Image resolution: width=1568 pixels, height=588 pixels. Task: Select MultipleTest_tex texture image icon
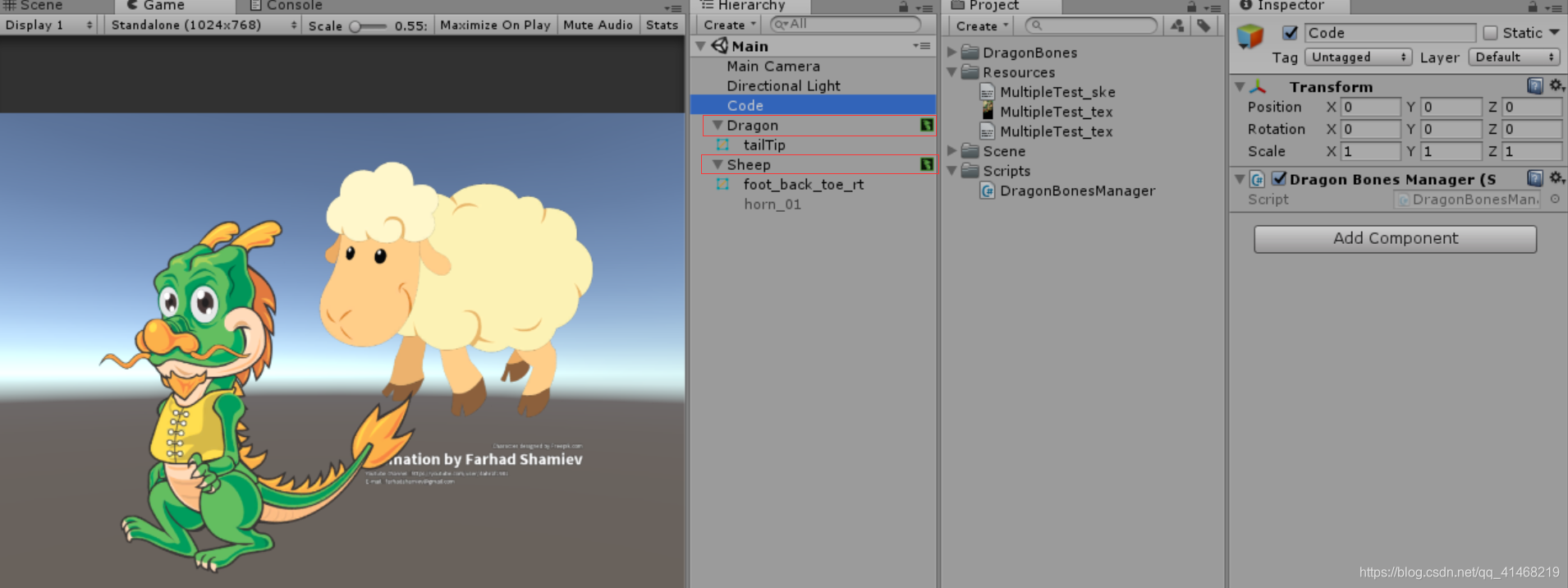pyautogui.click(x=988, y=112)
